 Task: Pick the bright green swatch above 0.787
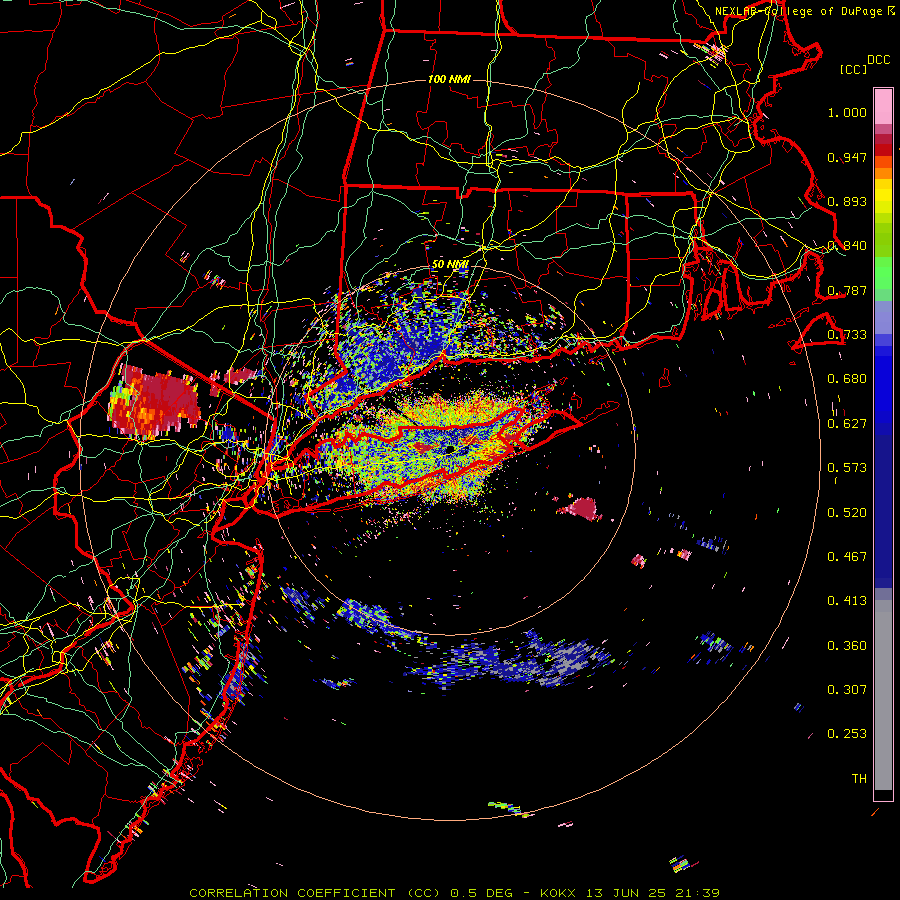pos(883,273)
